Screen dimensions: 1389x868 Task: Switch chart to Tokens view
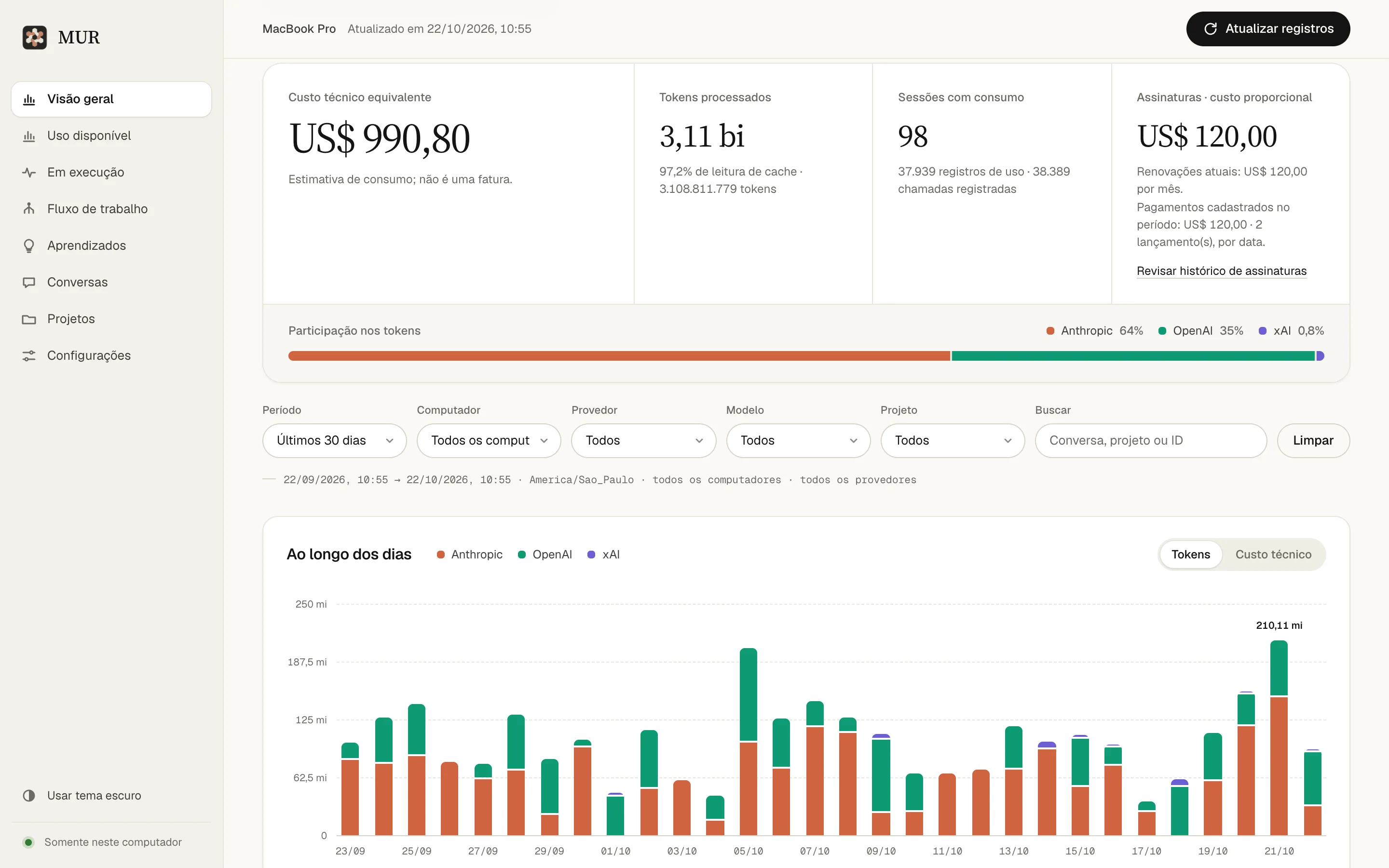point(1190,555)
